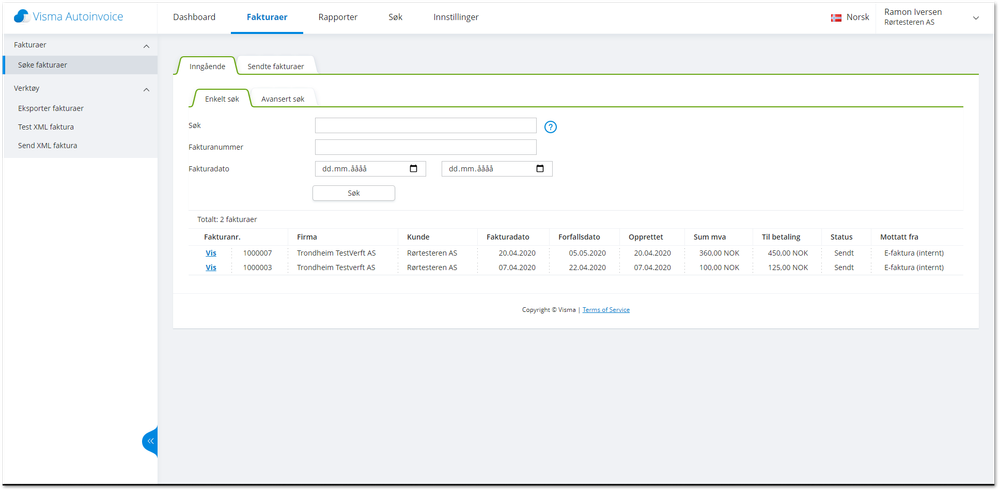Click the second Fakturadato date field
Image resolution: width=999 pixels, height=490 pixels.
point(497,169)
